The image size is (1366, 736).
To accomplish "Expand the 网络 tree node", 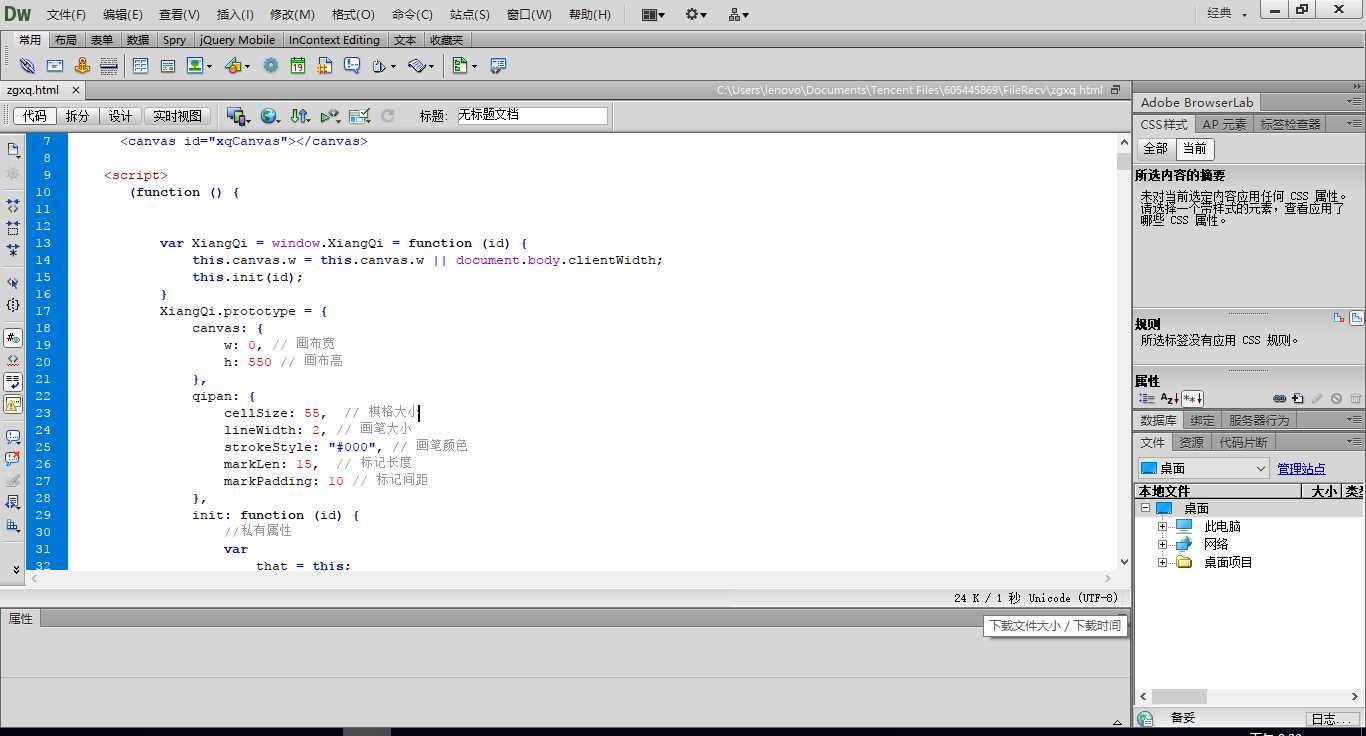I will (x=1162, y=544).
